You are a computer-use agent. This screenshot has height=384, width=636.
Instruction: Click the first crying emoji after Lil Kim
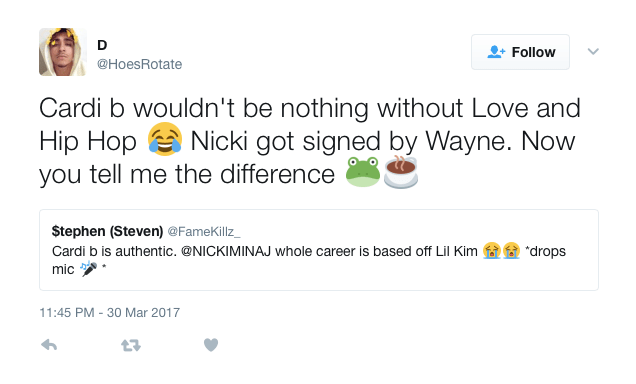click(491, 251)
